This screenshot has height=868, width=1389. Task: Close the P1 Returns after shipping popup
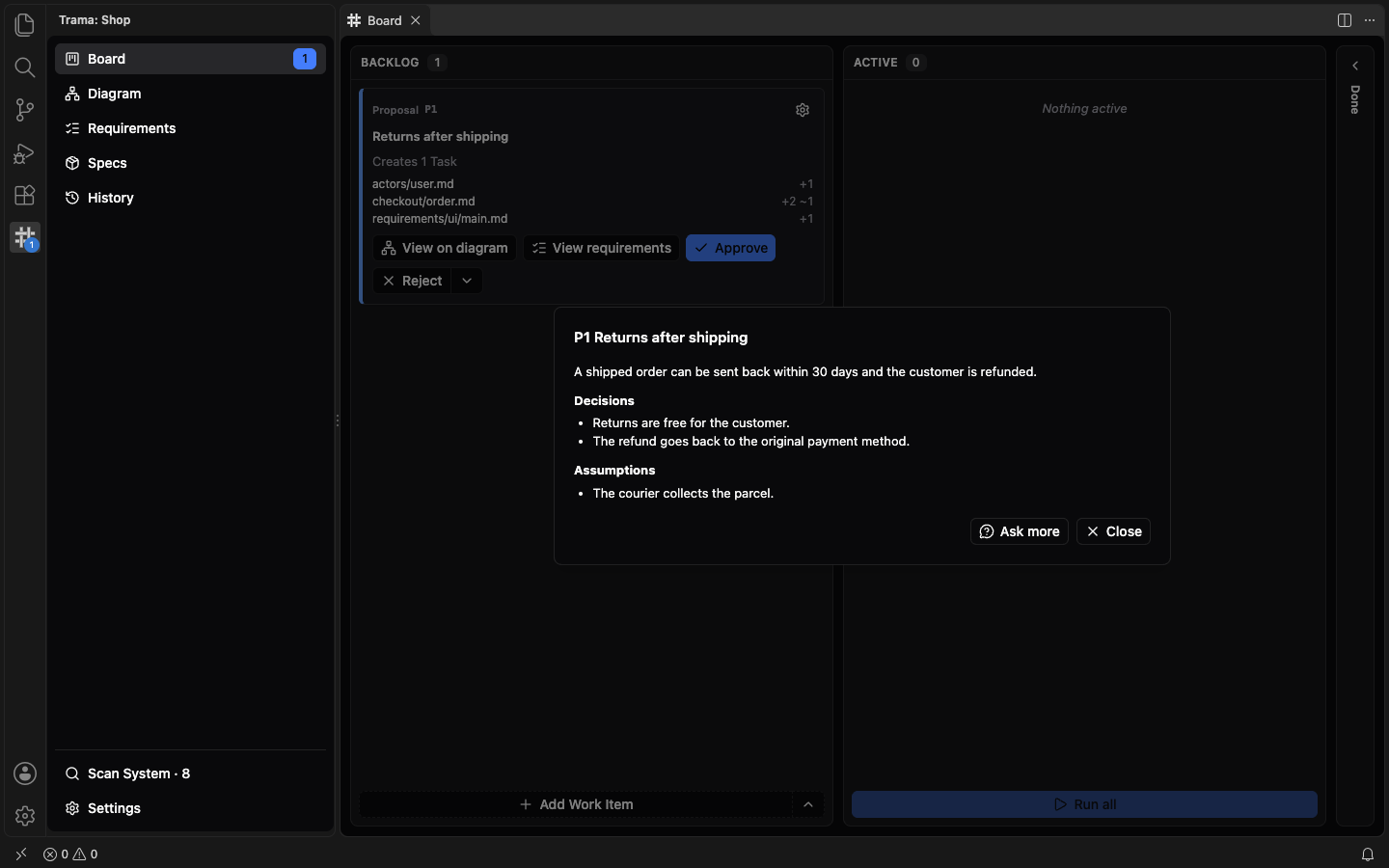tap(1114, 531)
